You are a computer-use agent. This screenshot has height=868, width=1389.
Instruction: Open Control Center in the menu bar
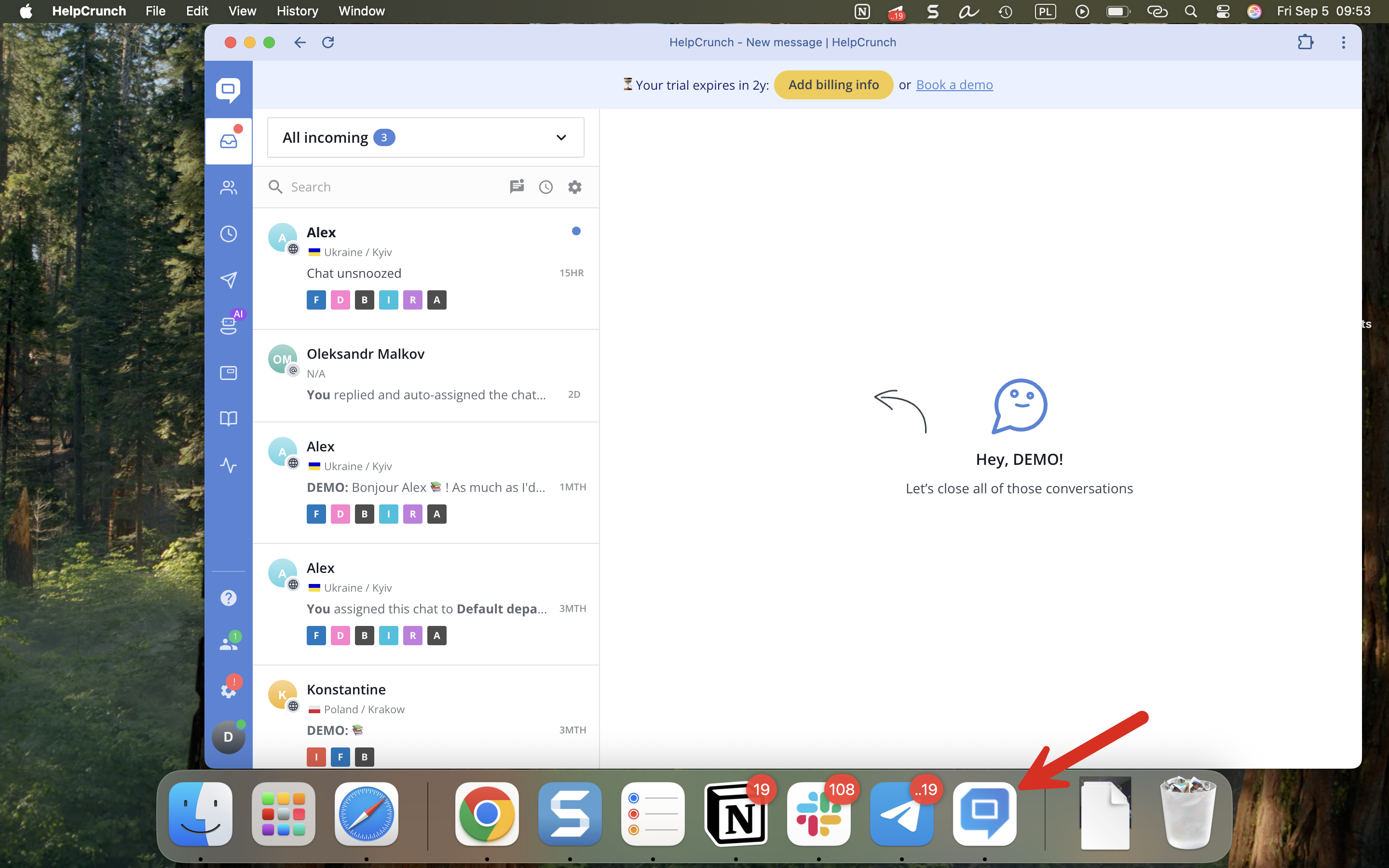point(1223,12)
